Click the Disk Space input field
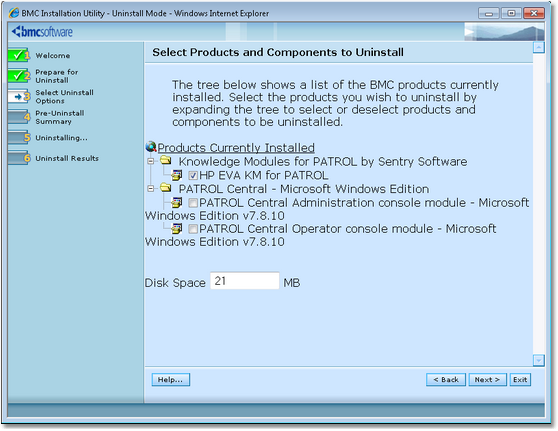The height and width of the screenshot is (431, 558). coord(244,281)
